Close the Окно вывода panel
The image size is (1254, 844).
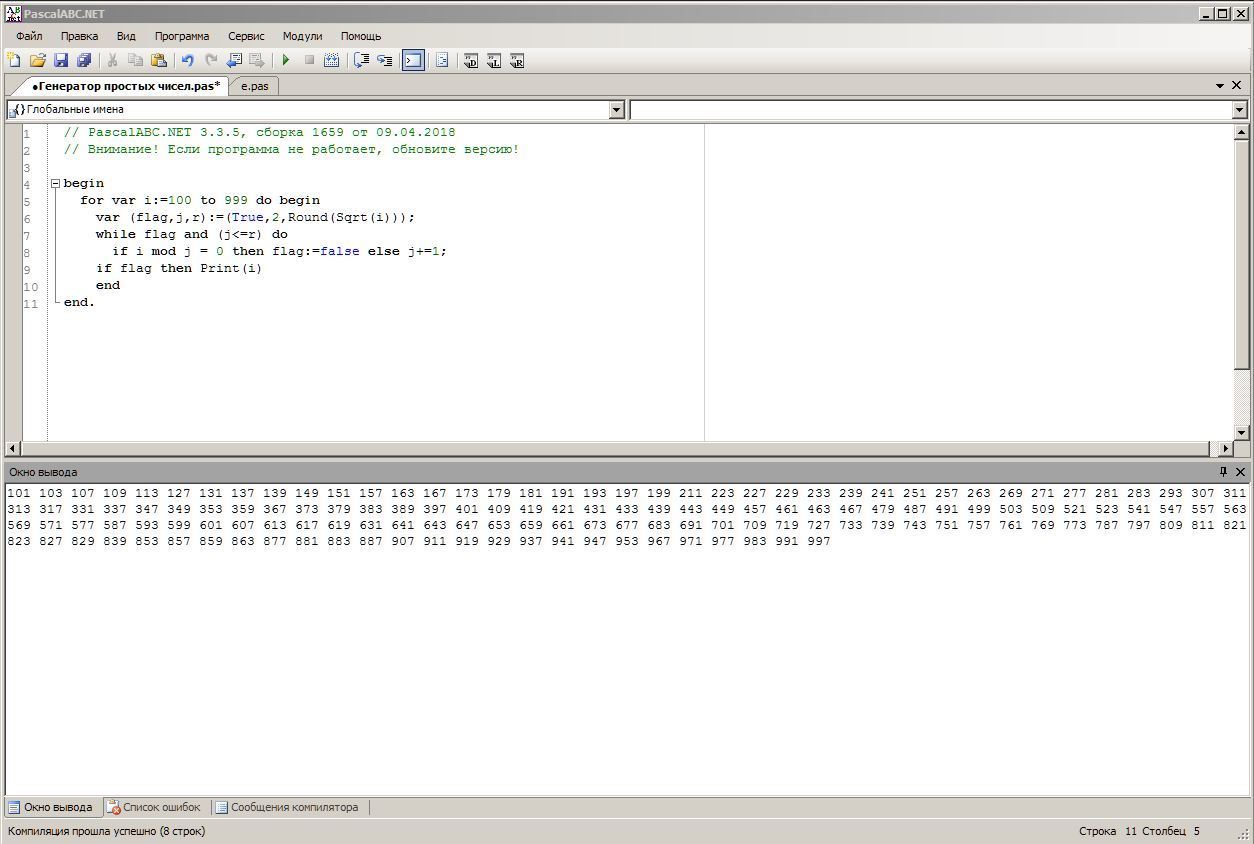point(1241,472)
